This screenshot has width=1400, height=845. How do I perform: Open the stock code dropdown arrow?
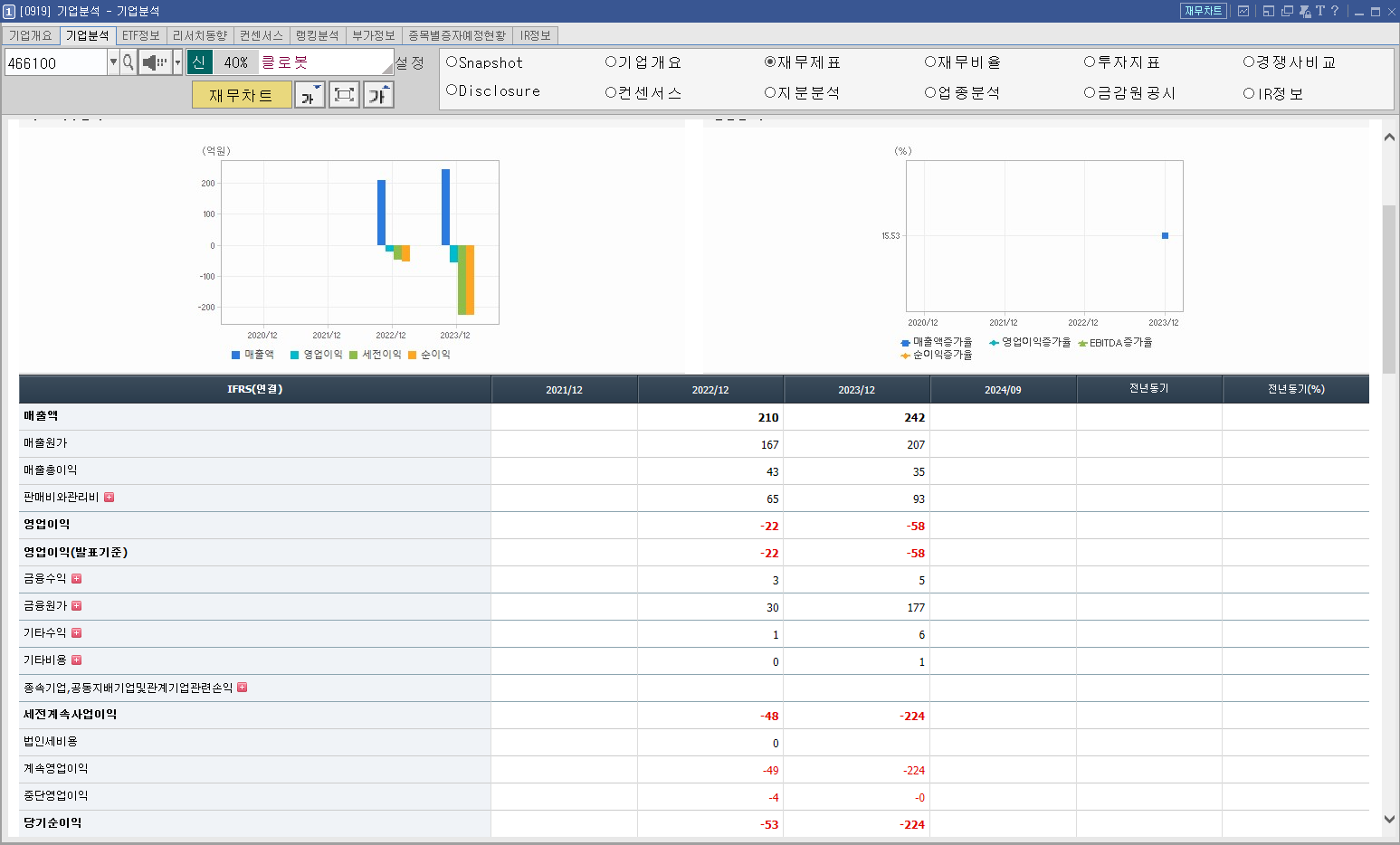click(112, 62)
